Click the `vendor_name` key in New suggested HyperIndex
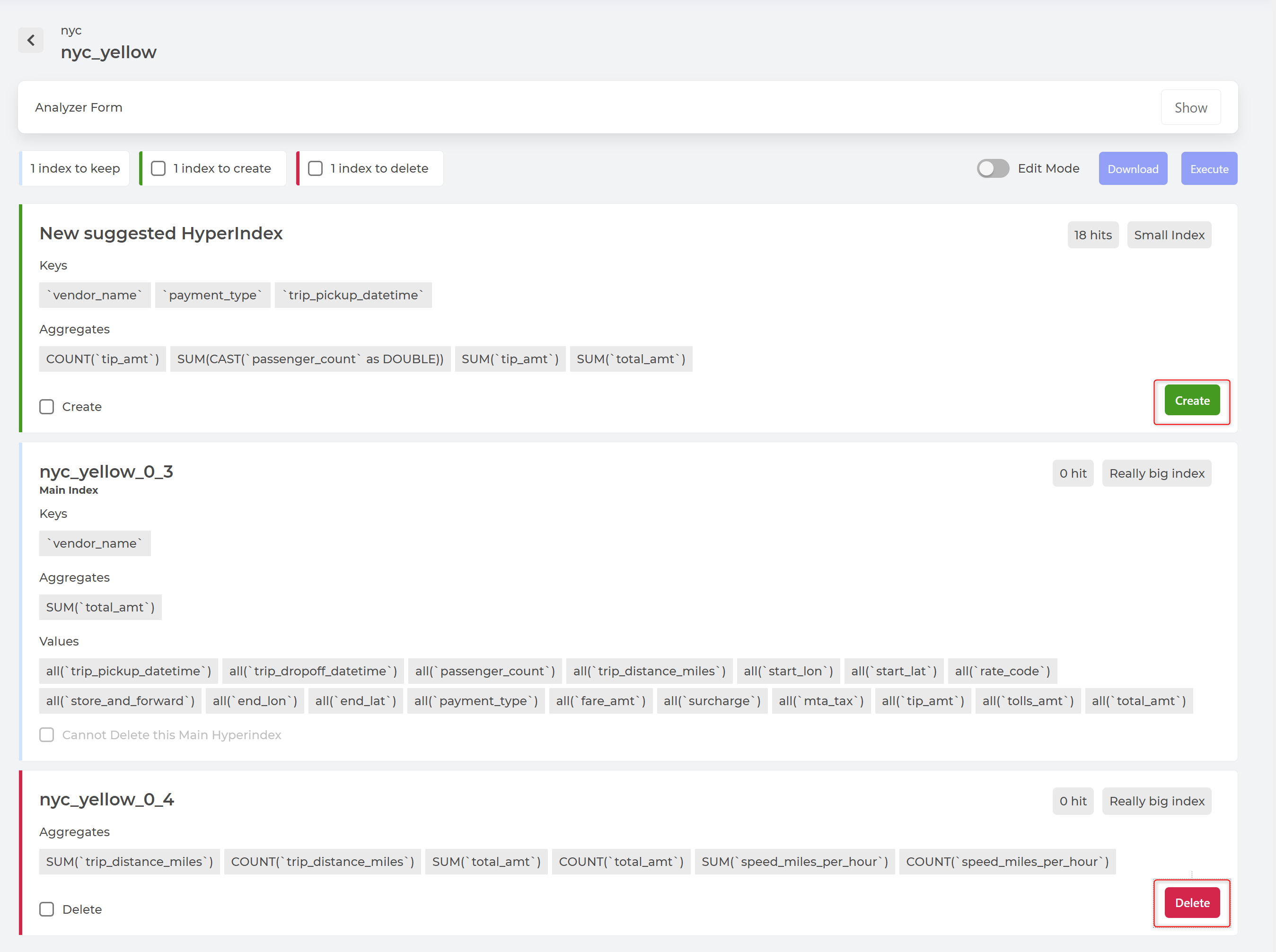The width and height of the screenshot is (1276, 952). (x=95, y=295)
